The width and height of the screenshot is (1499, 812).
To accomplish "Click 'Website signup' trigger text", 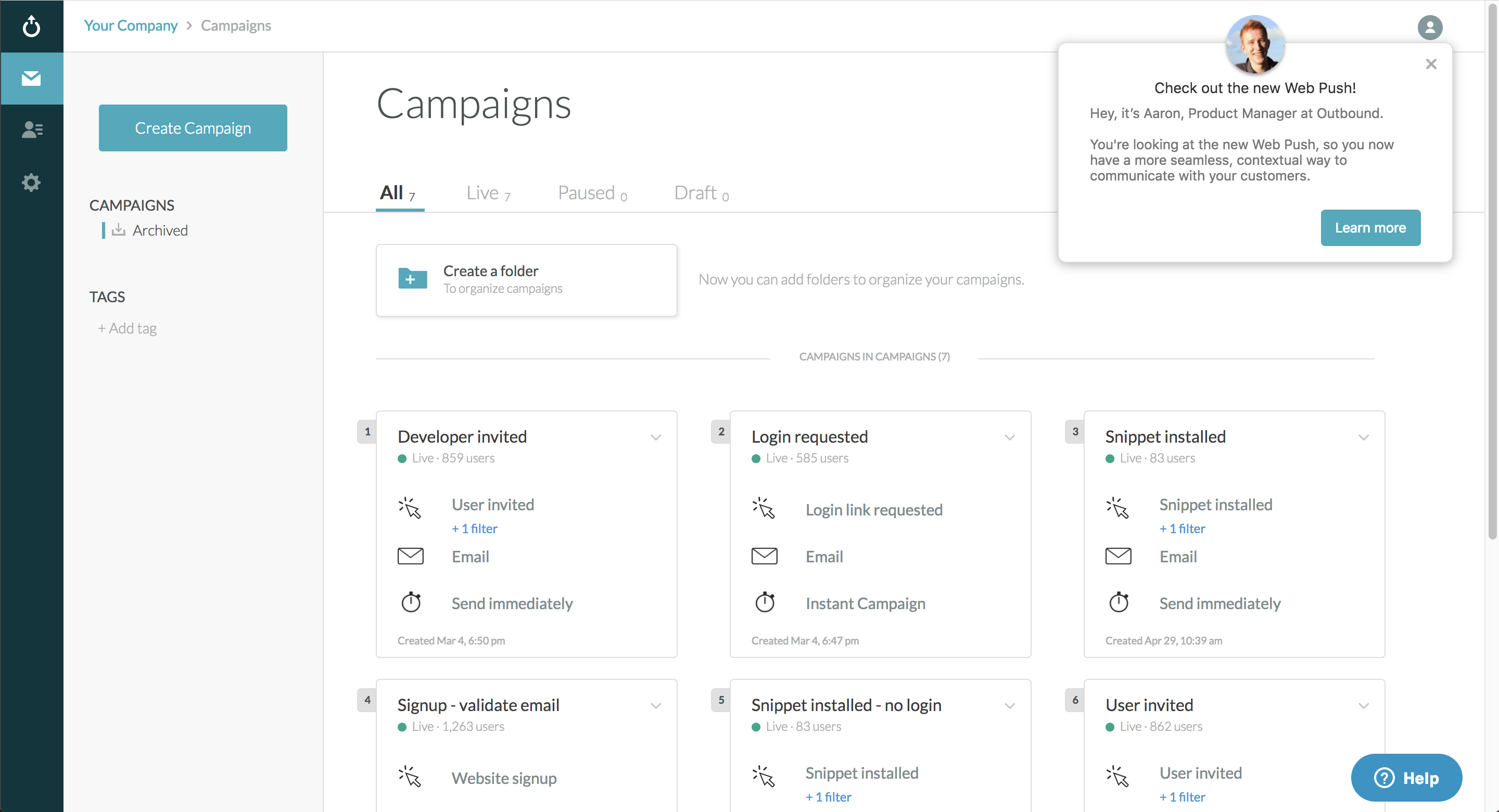I will pyautogui.click(x=504, y=778).
